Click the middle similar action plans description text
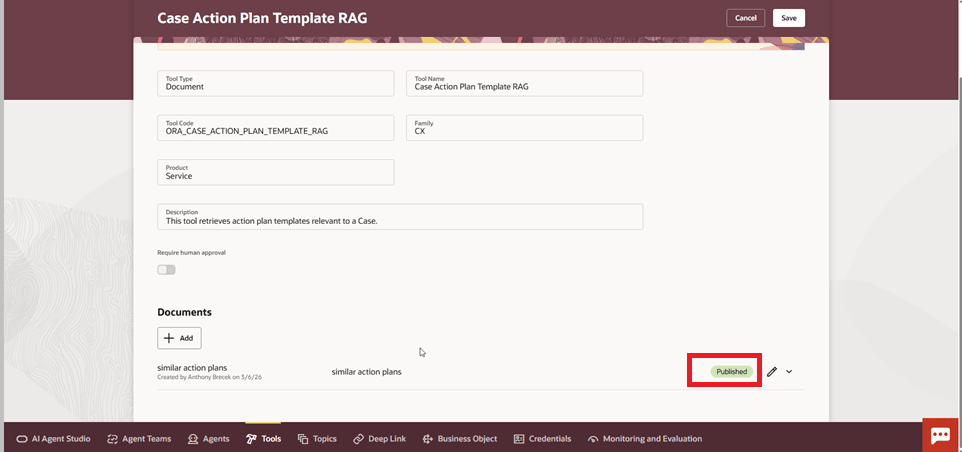This screenshot has height=452, width=962. point(366,372)
